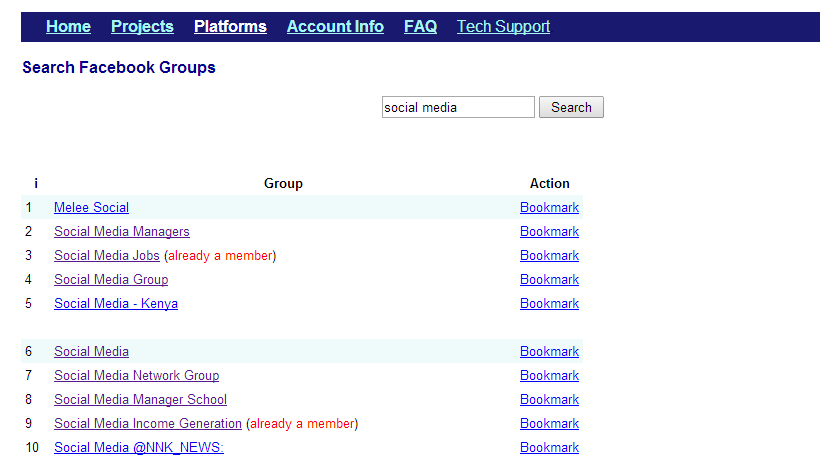This screenshot has height=471, width=820.
Task: Open the Melee Social group
Action: [x=92, y=208]
